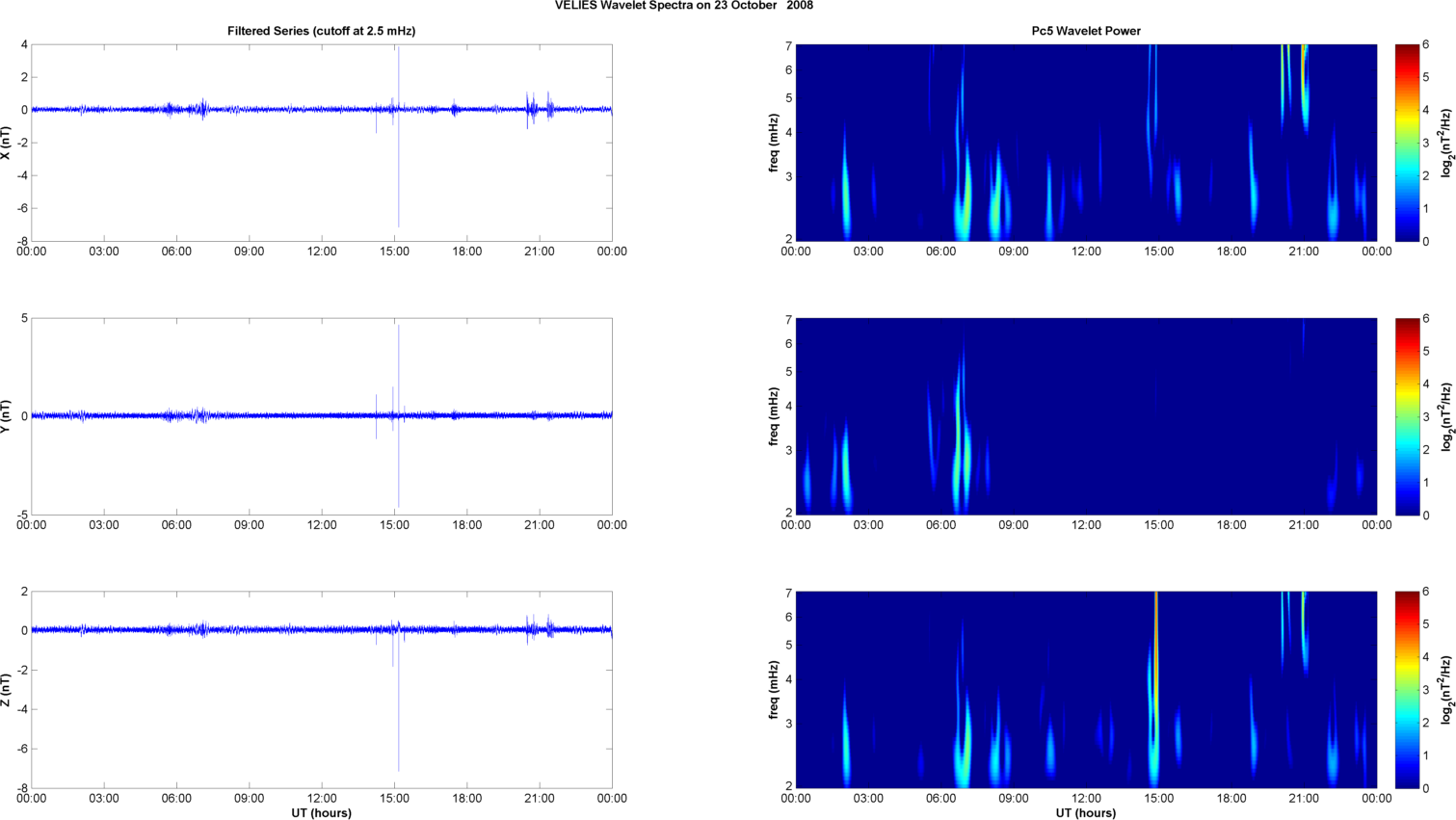Click the main title 'VELIES Wavelet Spectra on 23 October 2008'

coord(683,6)
